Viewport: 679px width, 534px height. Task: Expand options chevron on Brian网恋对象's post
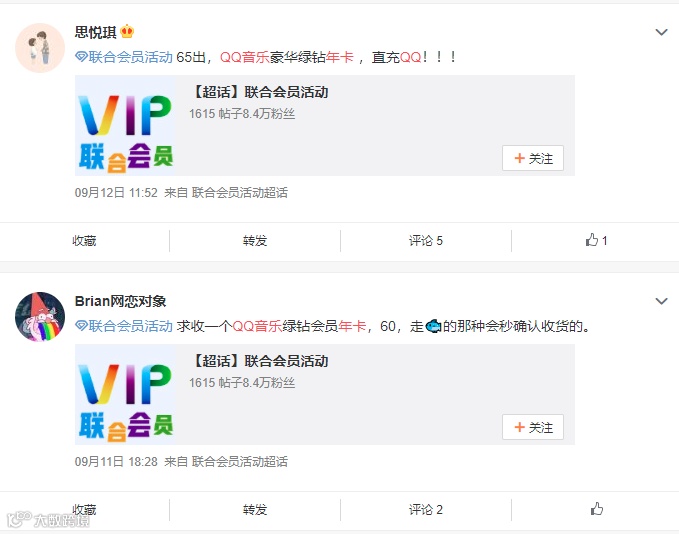pyautogui.click(x=661, y=301)
